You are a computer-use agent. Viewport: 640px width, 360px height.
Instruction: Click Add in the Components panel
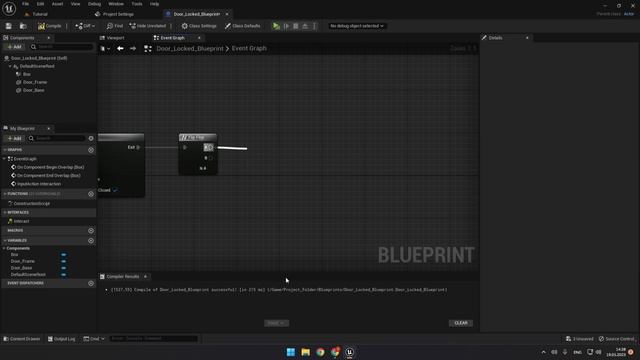[14, 47]
